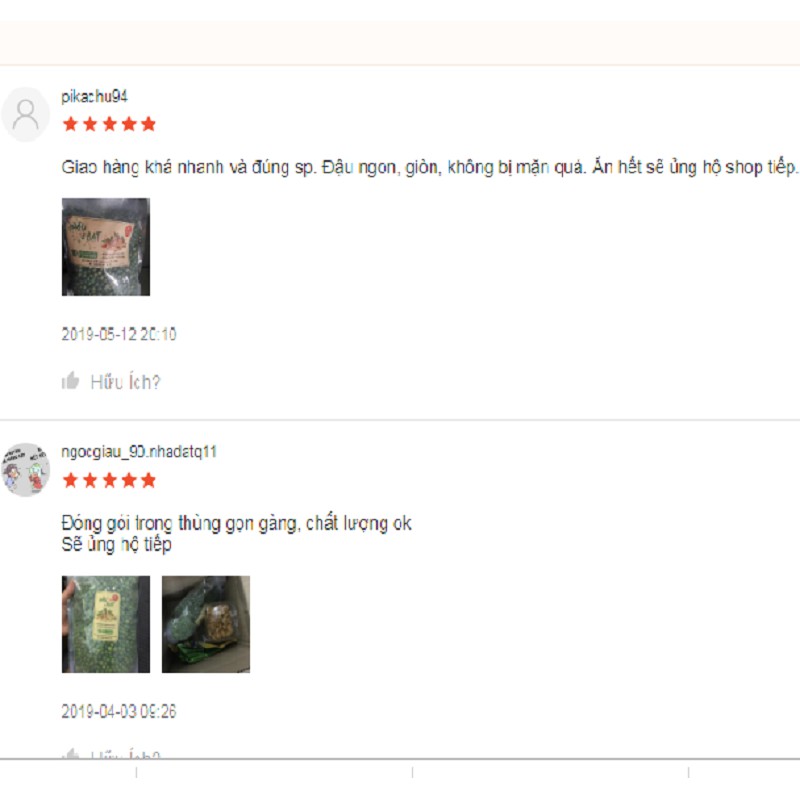Click the 2019-04-03 09:26 review timestamp
This screenshot has height=800, width=800.
point(119,711)
